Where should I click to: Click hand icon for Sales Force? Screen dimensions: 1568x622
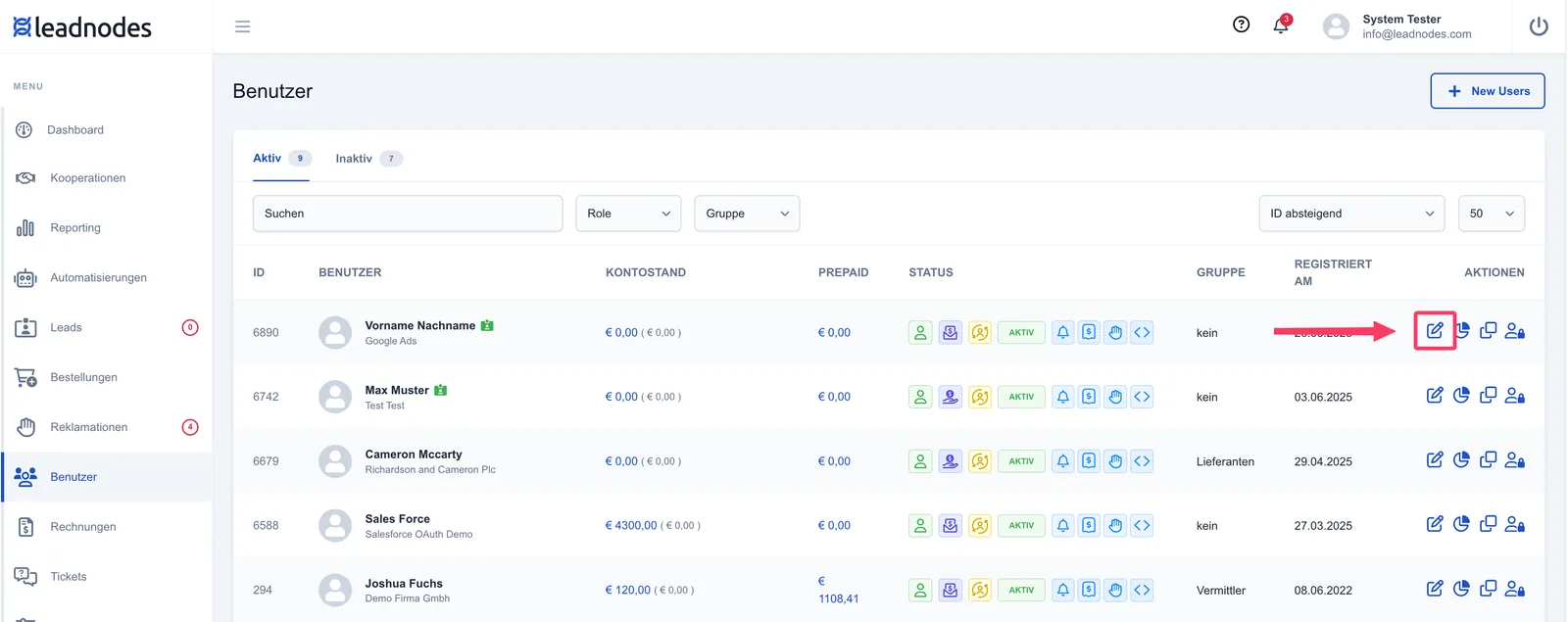1115,526
